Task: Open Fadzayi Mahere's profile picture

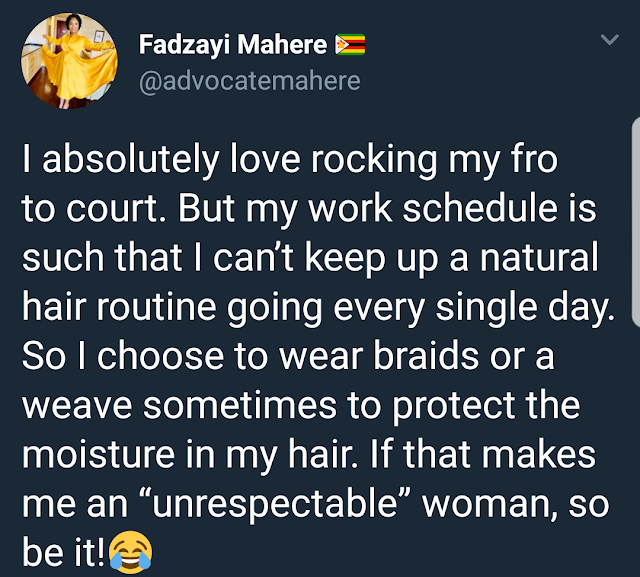Action: coord(69,61)
